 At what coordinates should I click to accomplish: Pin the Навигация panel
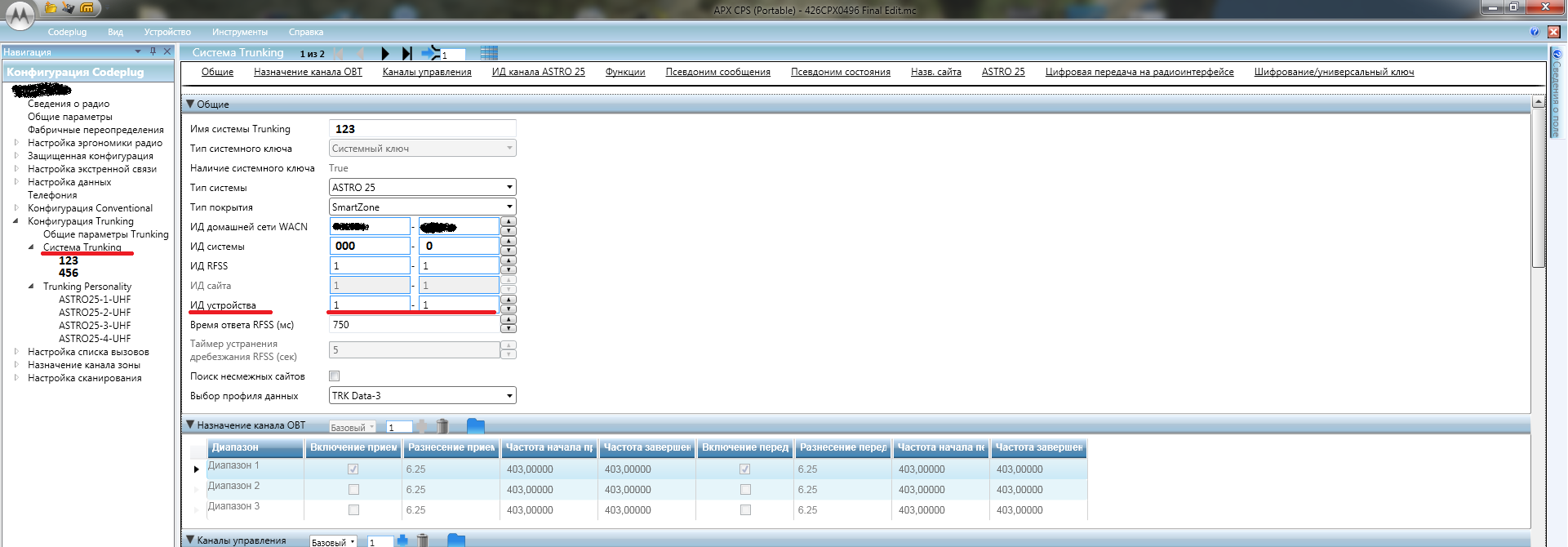(153, 51)
